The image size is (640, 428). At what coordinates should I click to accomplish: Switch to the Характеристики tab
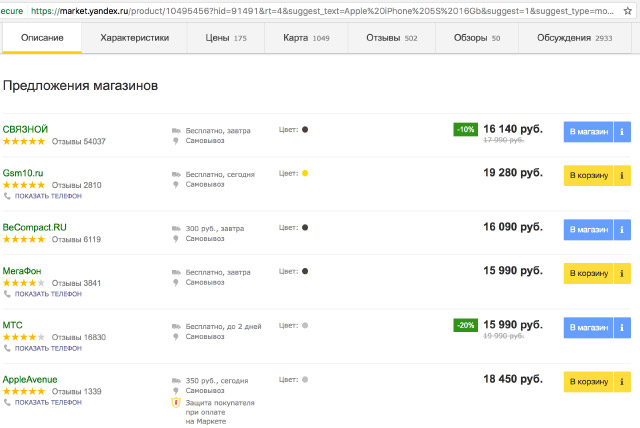pyautogui.click(x=134, y=38)
